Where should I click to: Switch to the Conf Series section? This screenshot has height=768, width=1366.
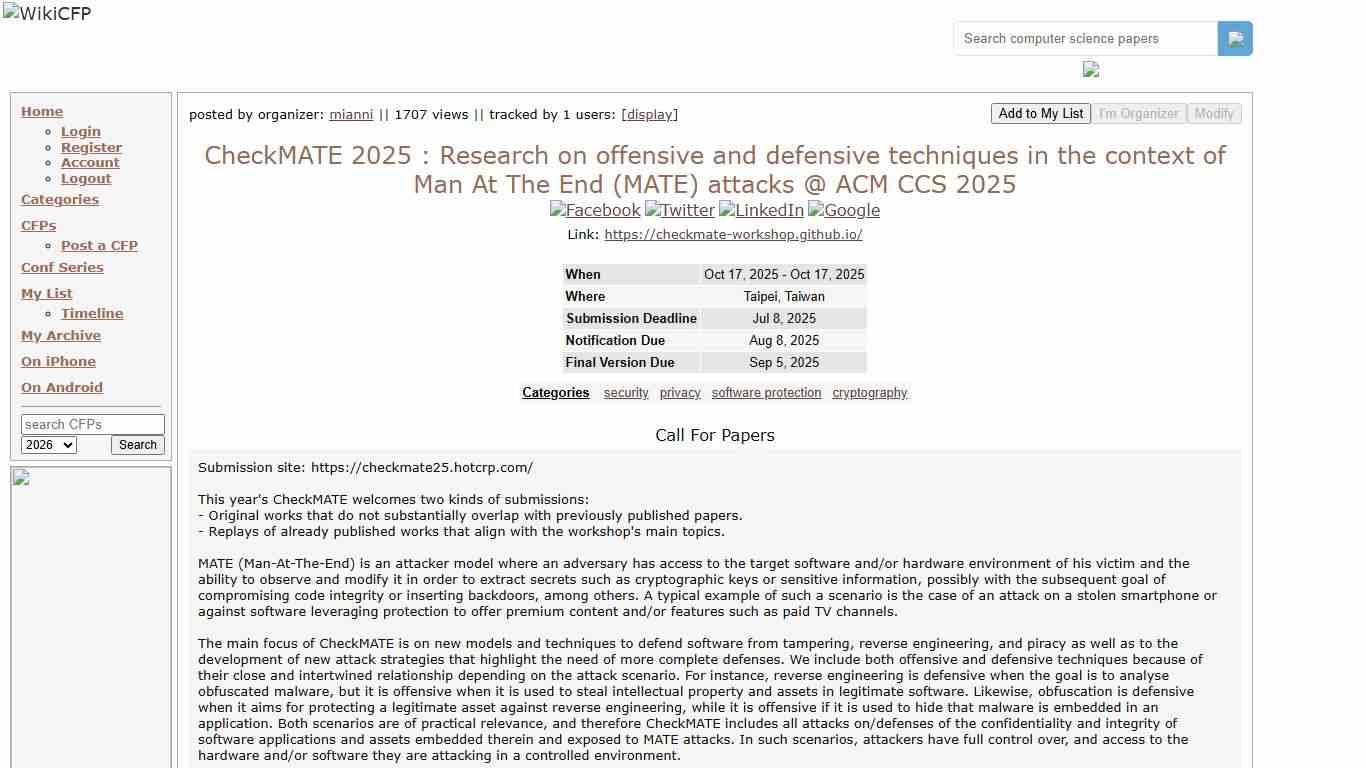pyautogui.click(x=62, y=267)
